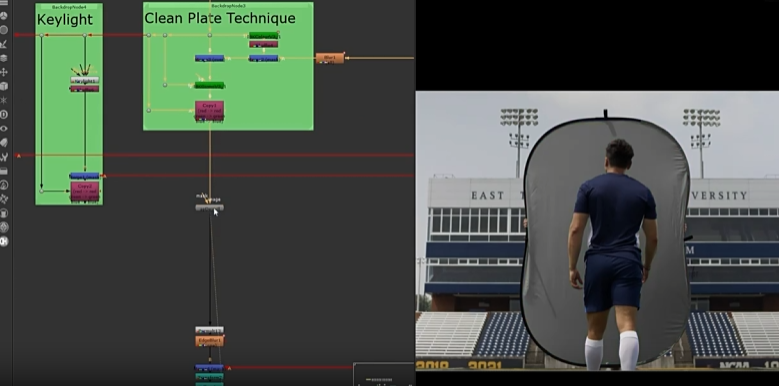Open the Views eye icon menu
The width and height of the screenshot is (779, 386).
pos(3,128)
